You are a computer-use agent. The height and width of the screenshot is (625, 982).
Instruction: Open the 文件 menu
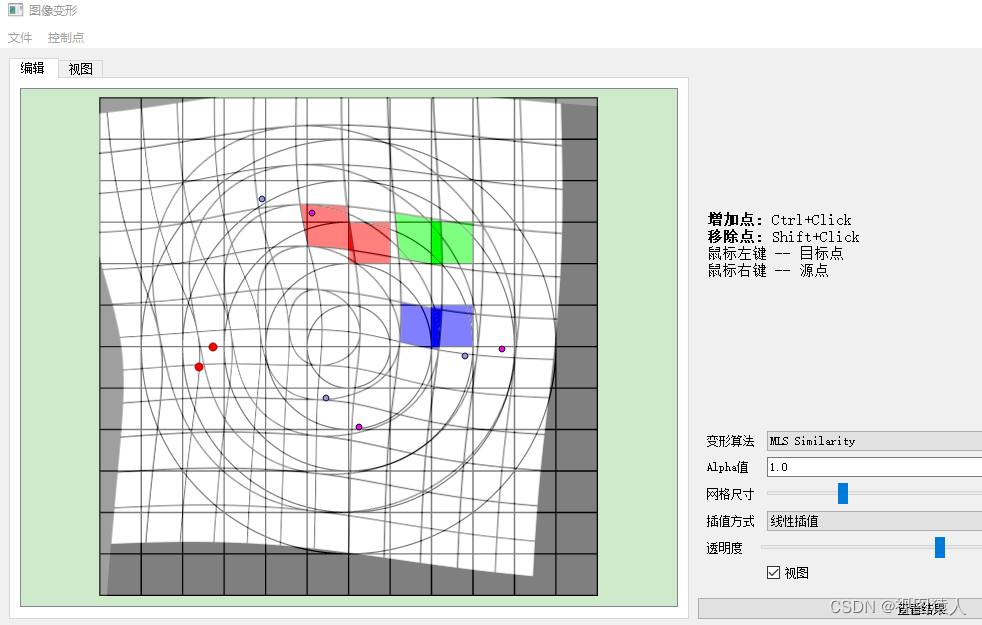tap(20, 38)
